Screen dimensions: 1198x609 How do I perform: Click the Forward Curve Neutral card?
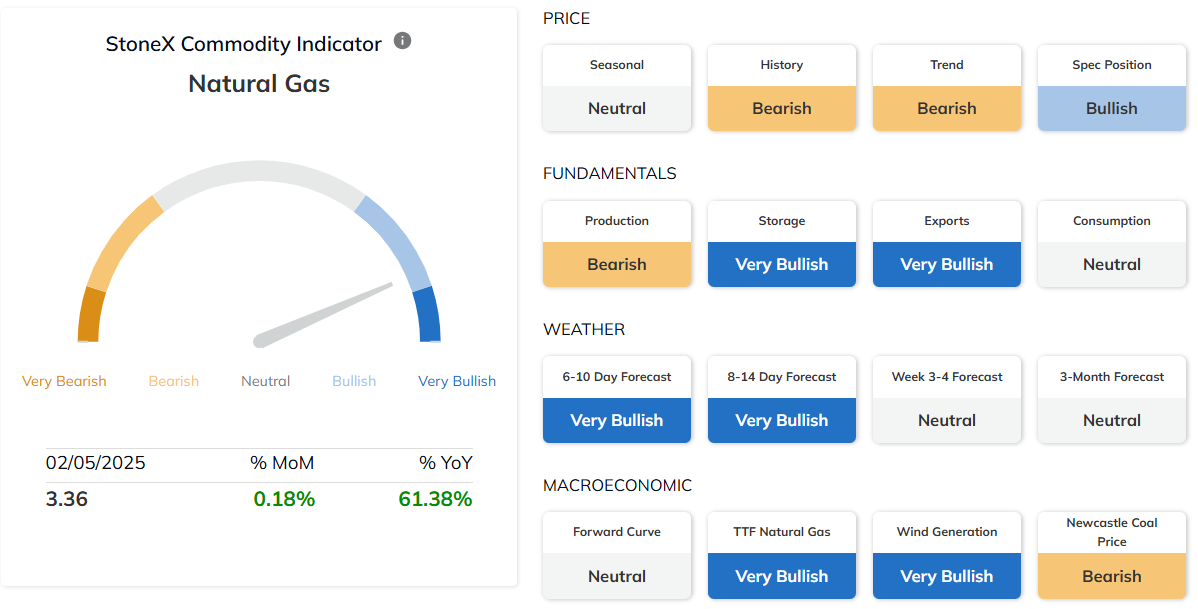click(617, 556)
